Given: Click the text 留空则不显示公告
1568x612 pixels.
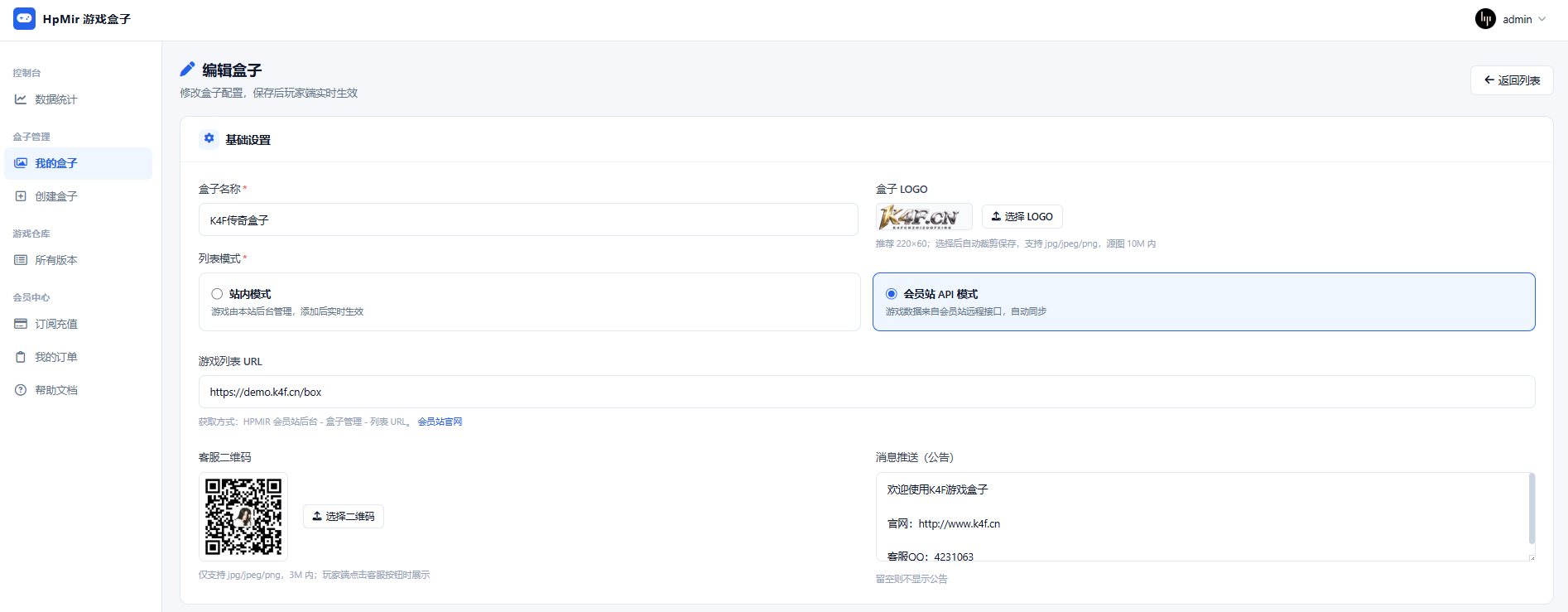Looking at the screenshot, I should [911, 579].
